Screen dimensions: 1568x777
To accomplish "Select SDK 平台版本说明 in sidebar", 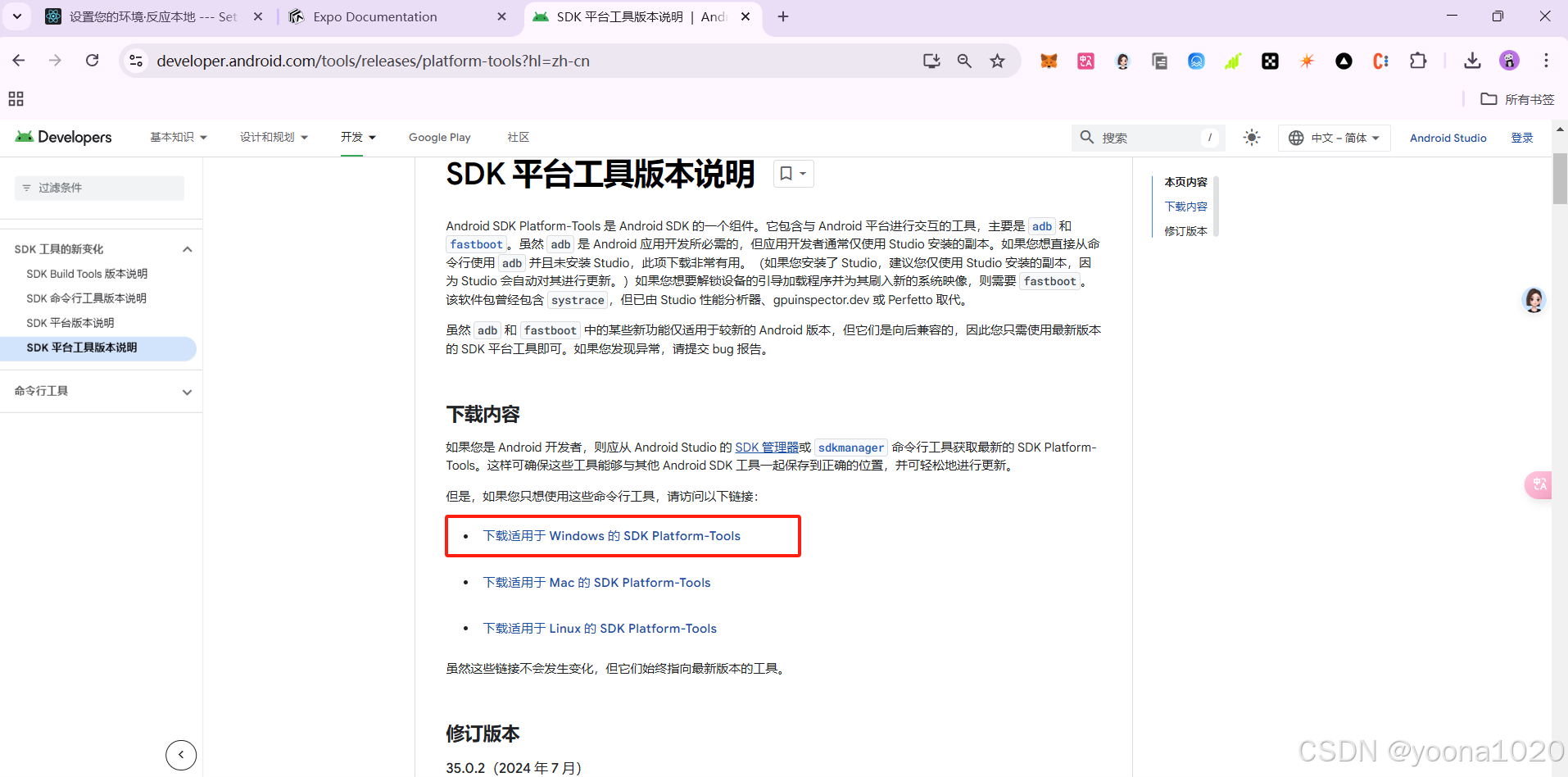I will tap(70, 323).
